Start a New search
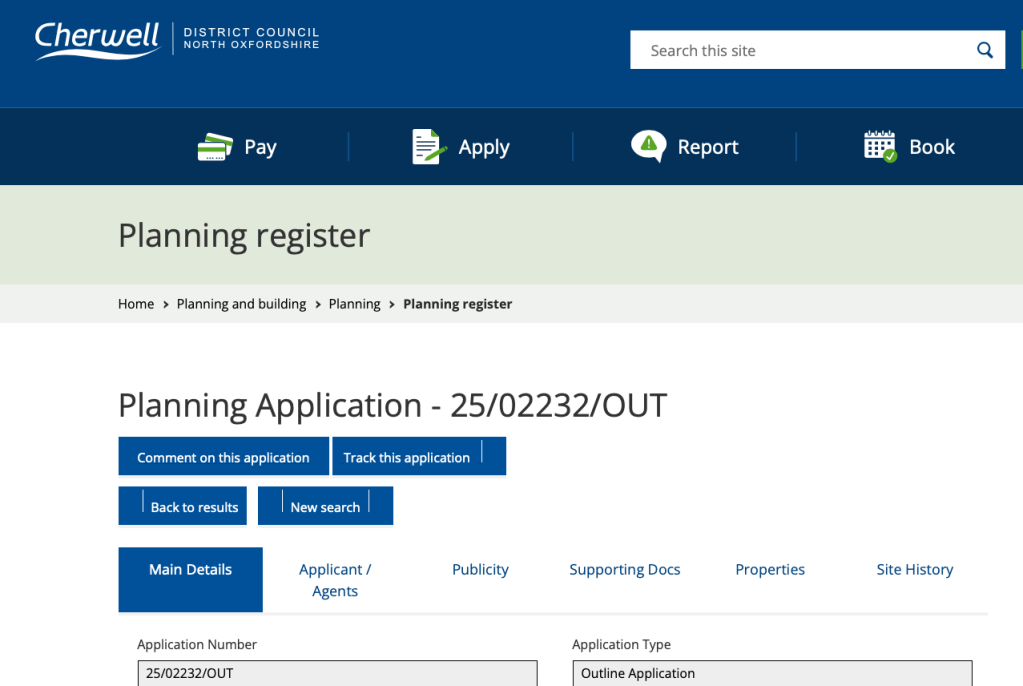 (325, 506)
